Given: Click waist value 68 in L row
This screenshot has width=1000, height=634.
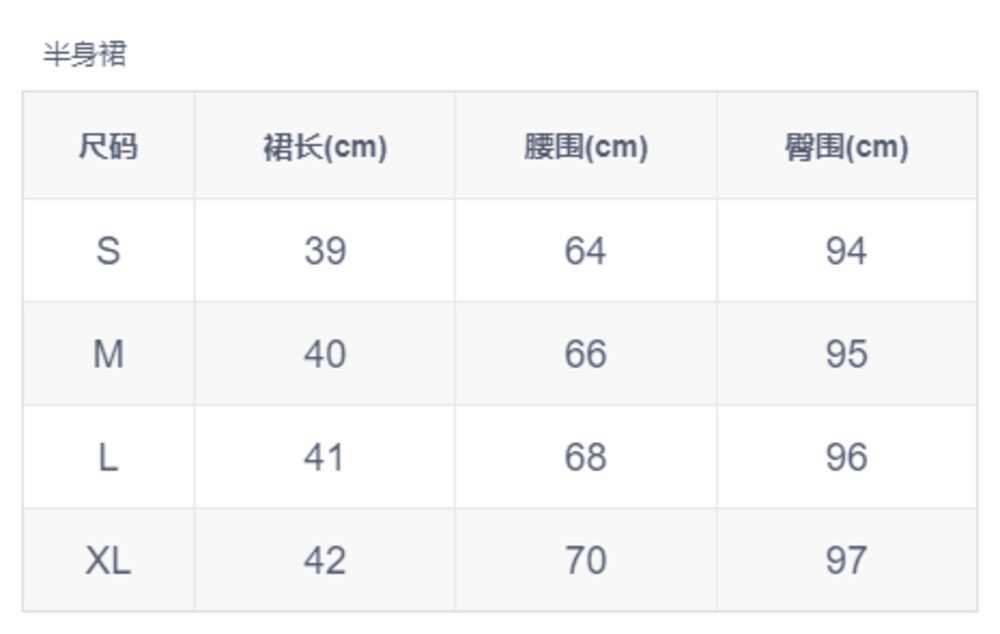Looking at the screenshot, I should 585,457.
